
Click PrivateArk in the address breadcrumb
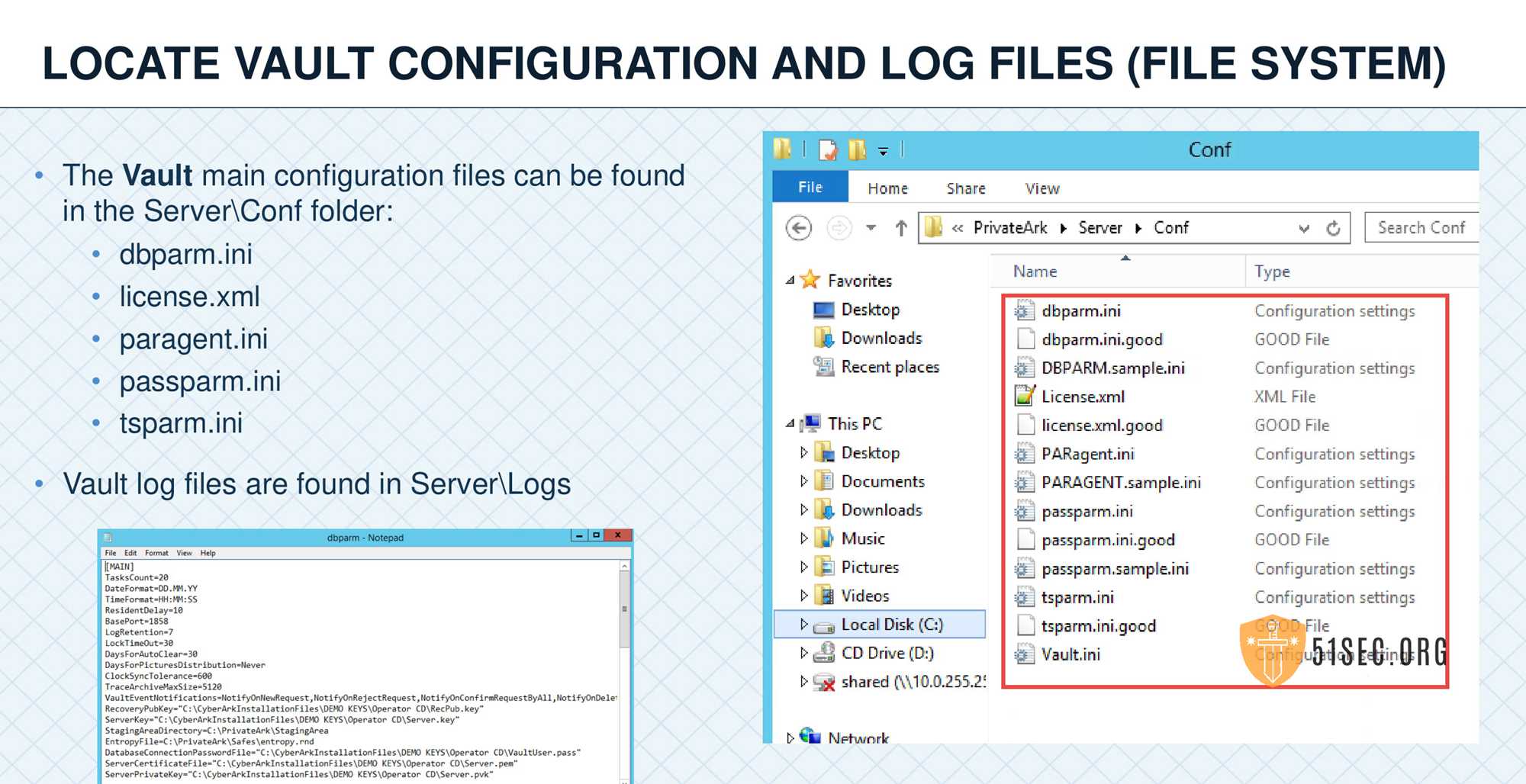[x=1010, y=228]
